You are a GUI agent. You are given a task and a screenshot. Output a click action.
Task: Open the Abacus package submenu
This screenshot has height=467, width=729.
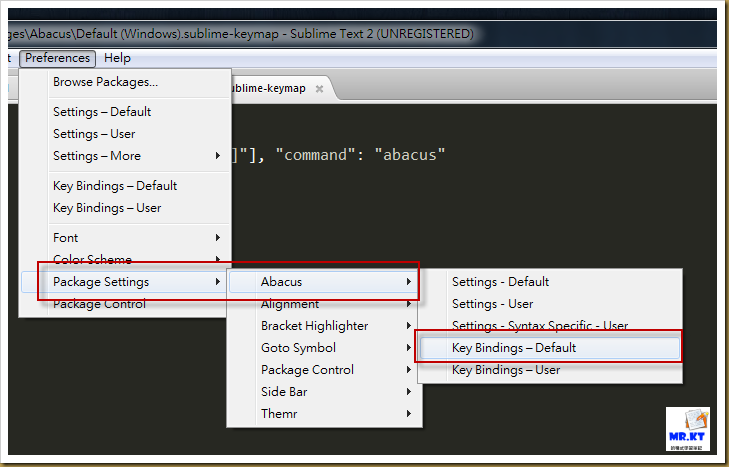click(x=323, y=282)
